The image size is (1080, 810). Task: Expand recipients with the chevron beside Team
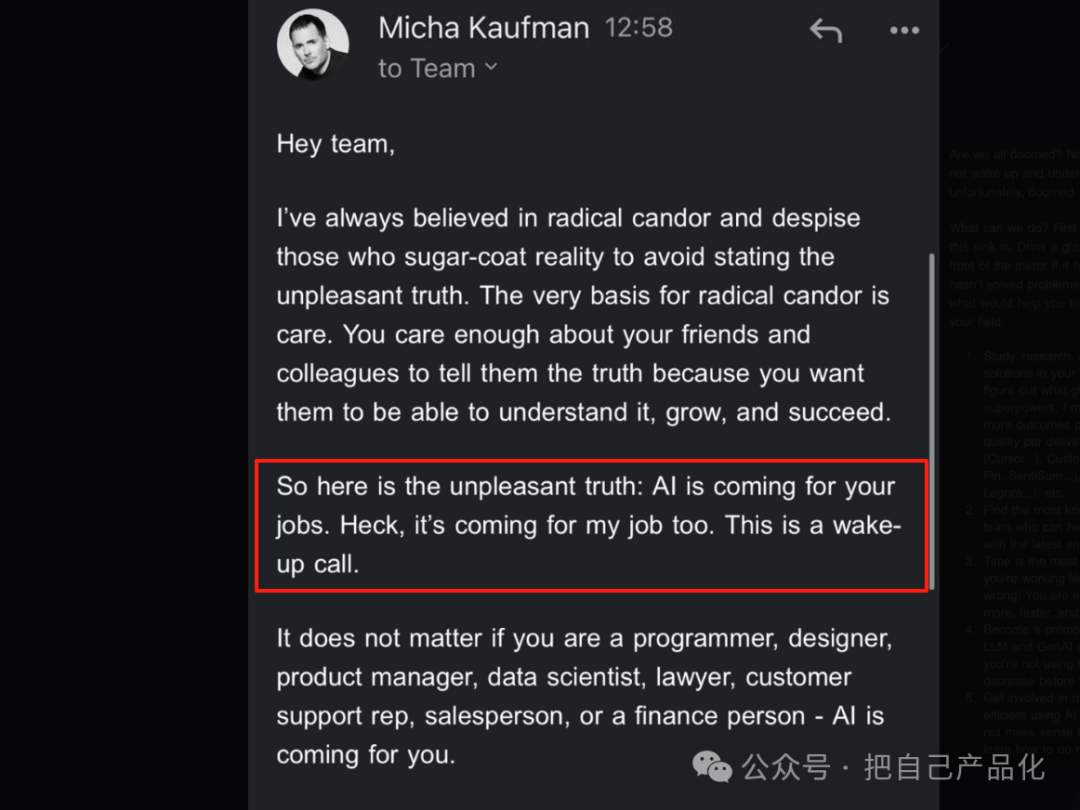click(491, 67)
